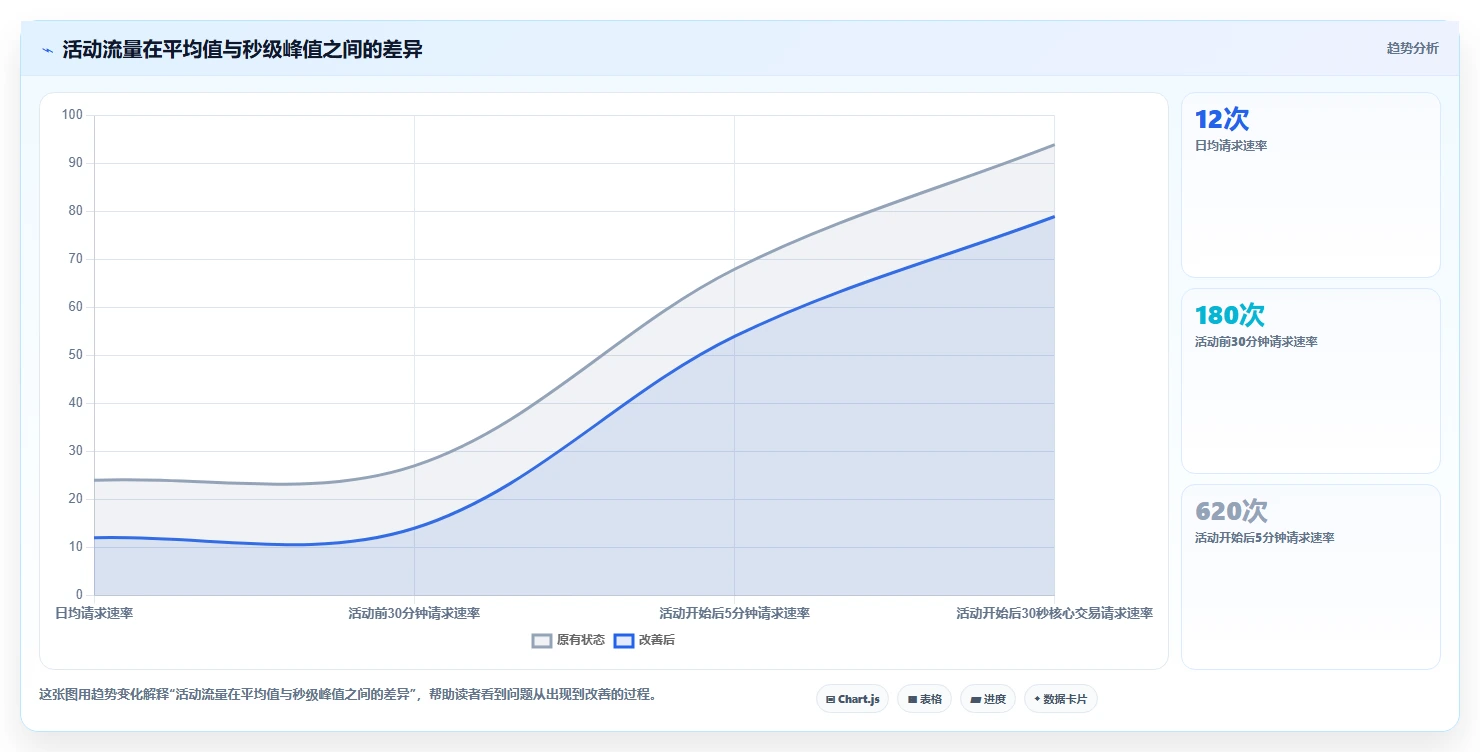Click the 活动前30分钟请求速率 card label
Image resolution: width=1480 pixels, height=752 pixels.
click(x=1256, y=342)
